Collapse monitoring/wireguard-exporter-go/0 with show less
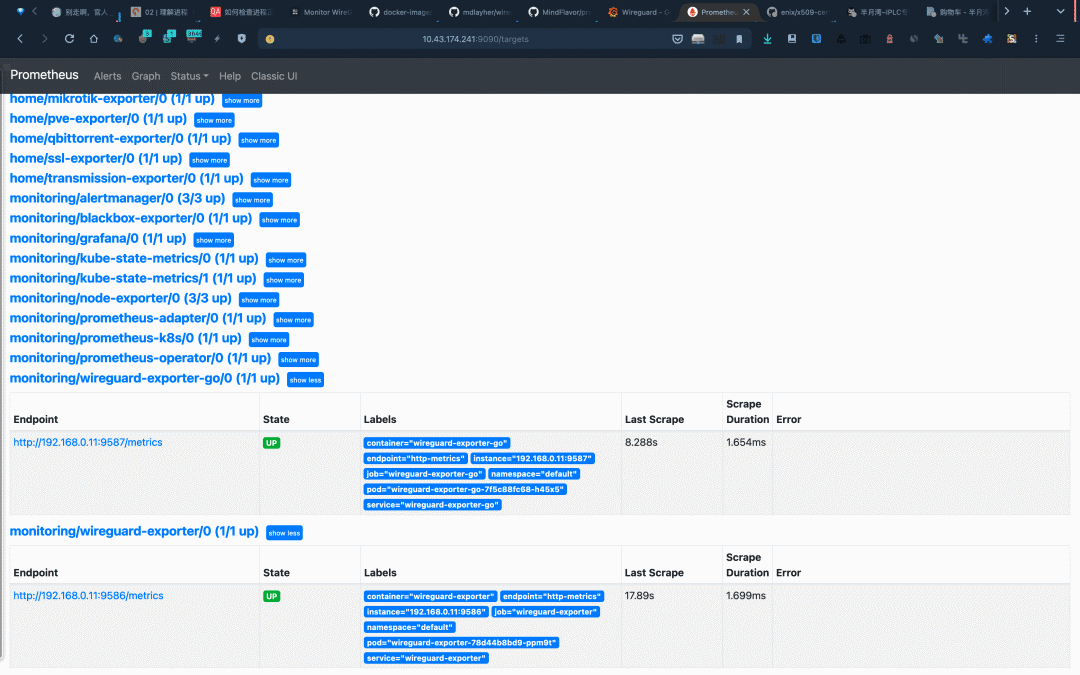The image size is (1080, 675). pos(305,380)
